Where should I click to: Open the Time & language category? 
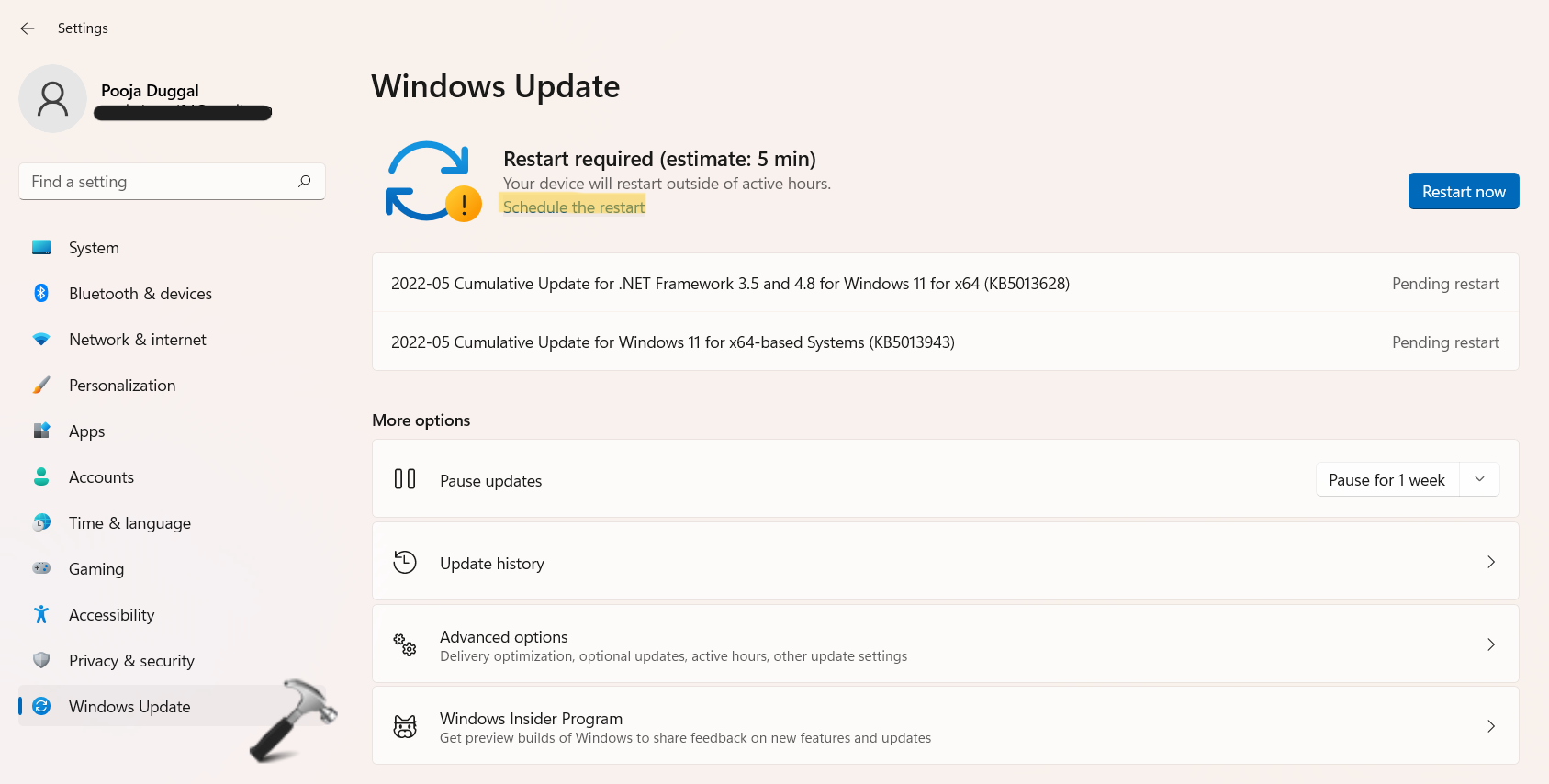tap(129, 523)
